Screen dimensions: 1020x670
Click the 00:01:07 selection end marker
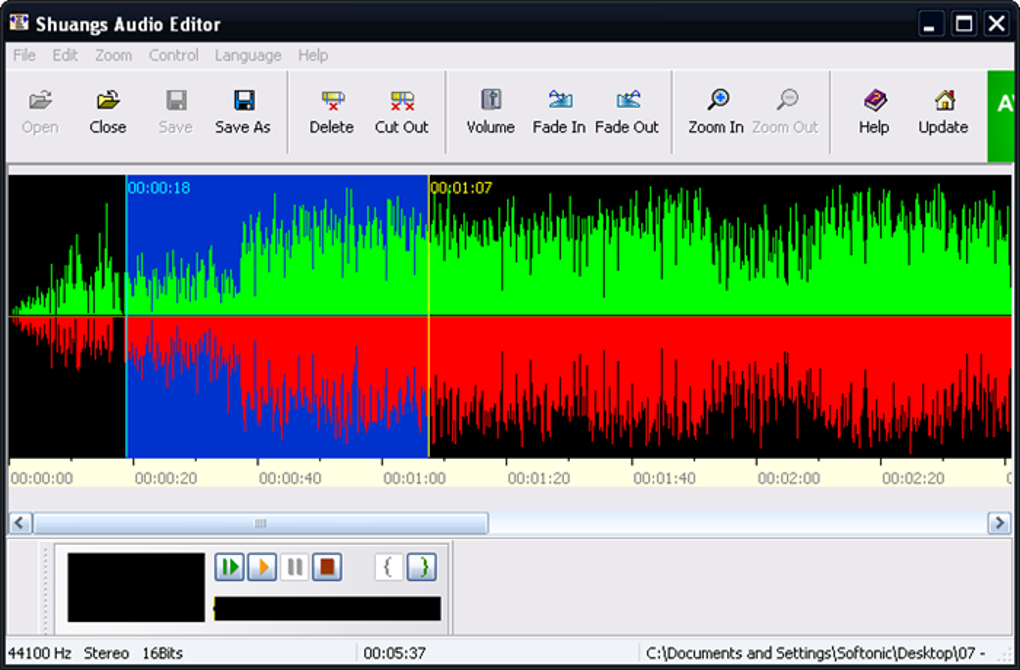pyautogui.click(x=461, y=188)
